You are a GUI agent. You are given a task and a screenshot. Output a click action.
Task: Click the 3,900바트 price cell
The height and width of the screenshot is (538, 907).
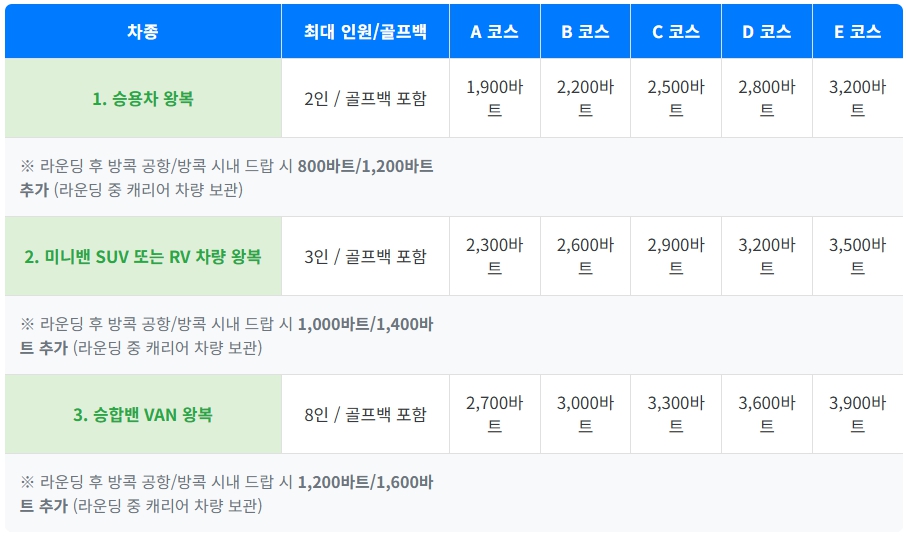tap(857, 414)
